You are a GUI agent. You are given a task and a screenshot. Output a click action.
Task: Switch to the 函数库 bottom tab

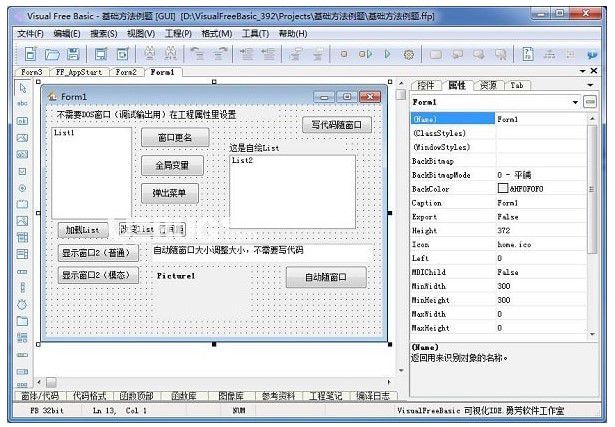[183, 396]
